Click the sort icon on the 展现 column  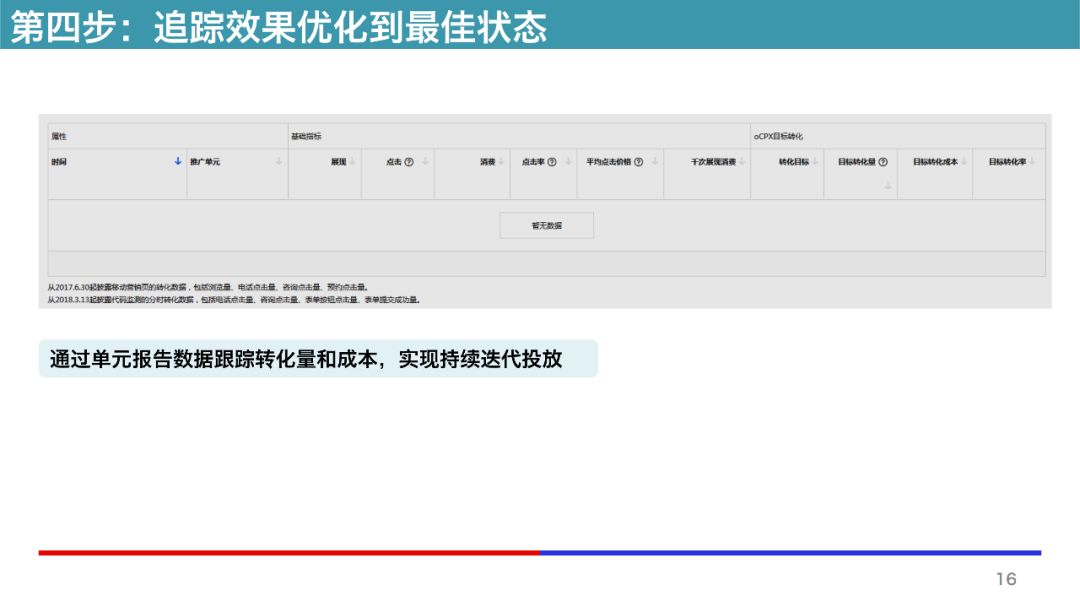pyautogui.click(x=351, y=160)
